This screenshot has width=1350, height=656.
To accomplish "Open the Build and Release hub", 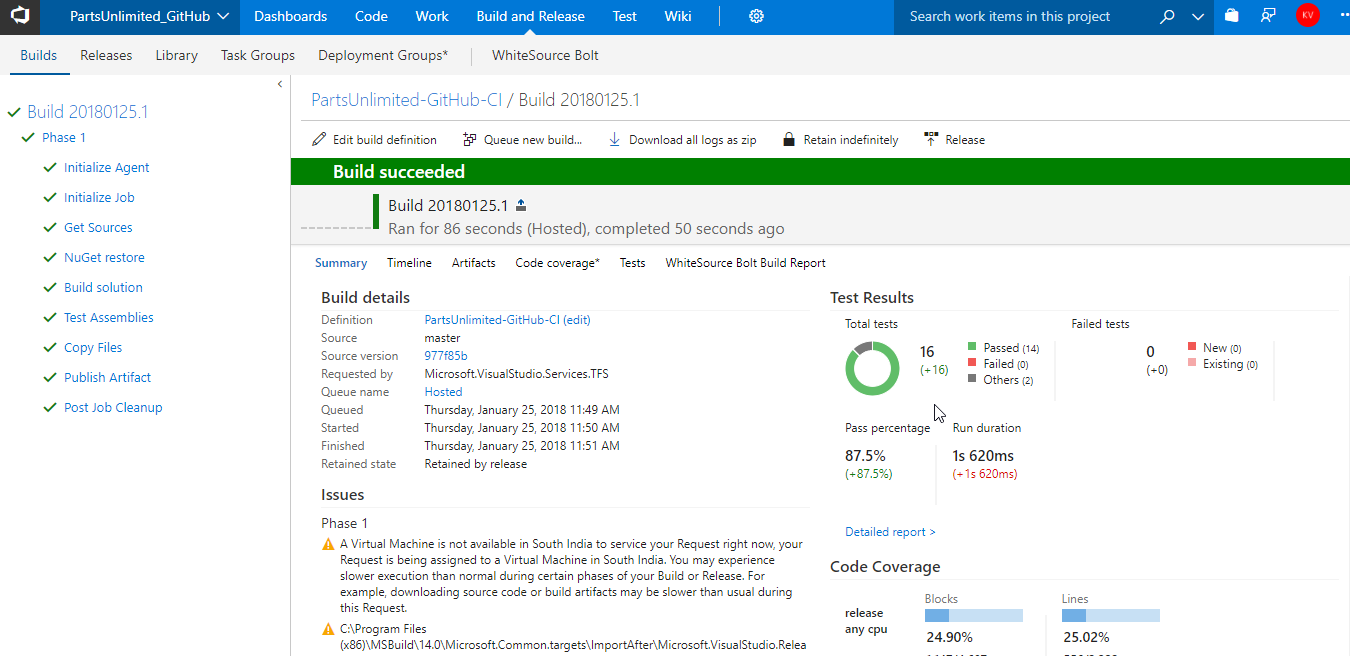I will click(x=531, y=17).
